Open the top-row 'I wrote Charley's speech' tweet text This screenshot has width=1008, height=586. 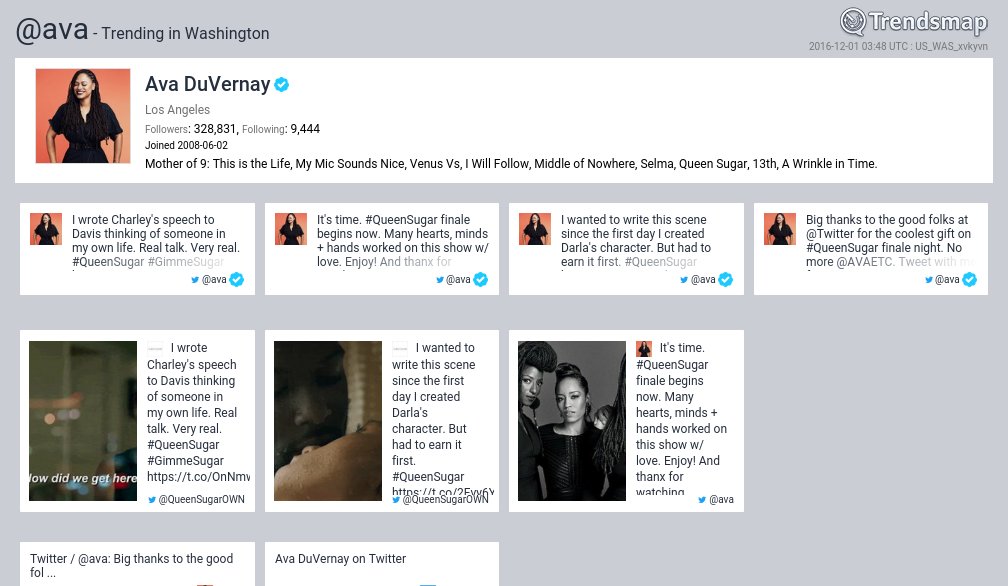(156, 241)
